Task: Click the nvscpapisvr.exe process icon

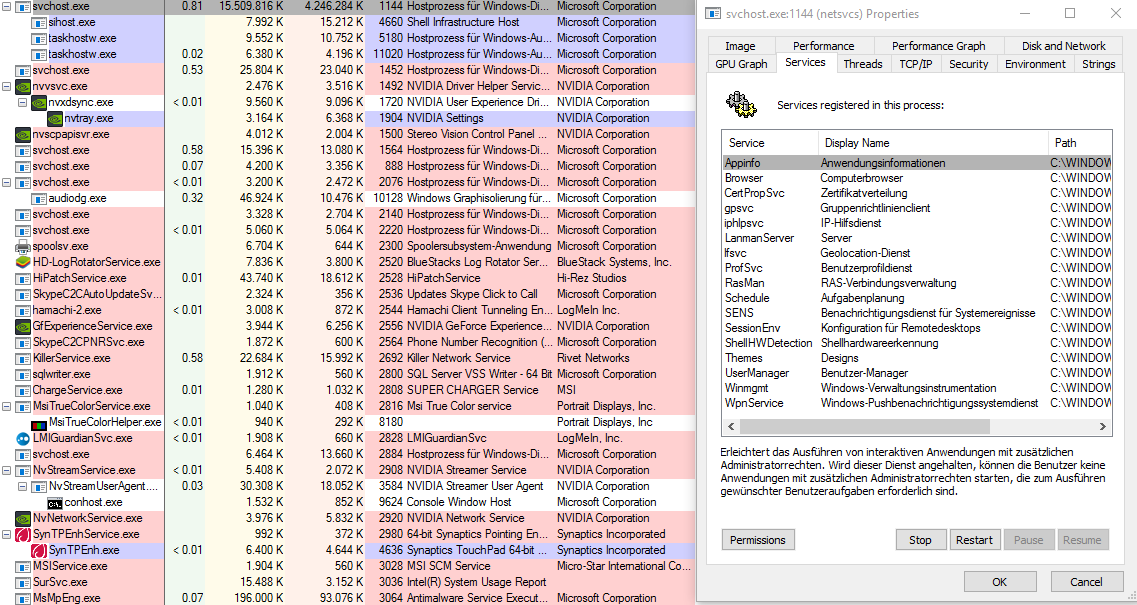Action: [x=22, y=134]
